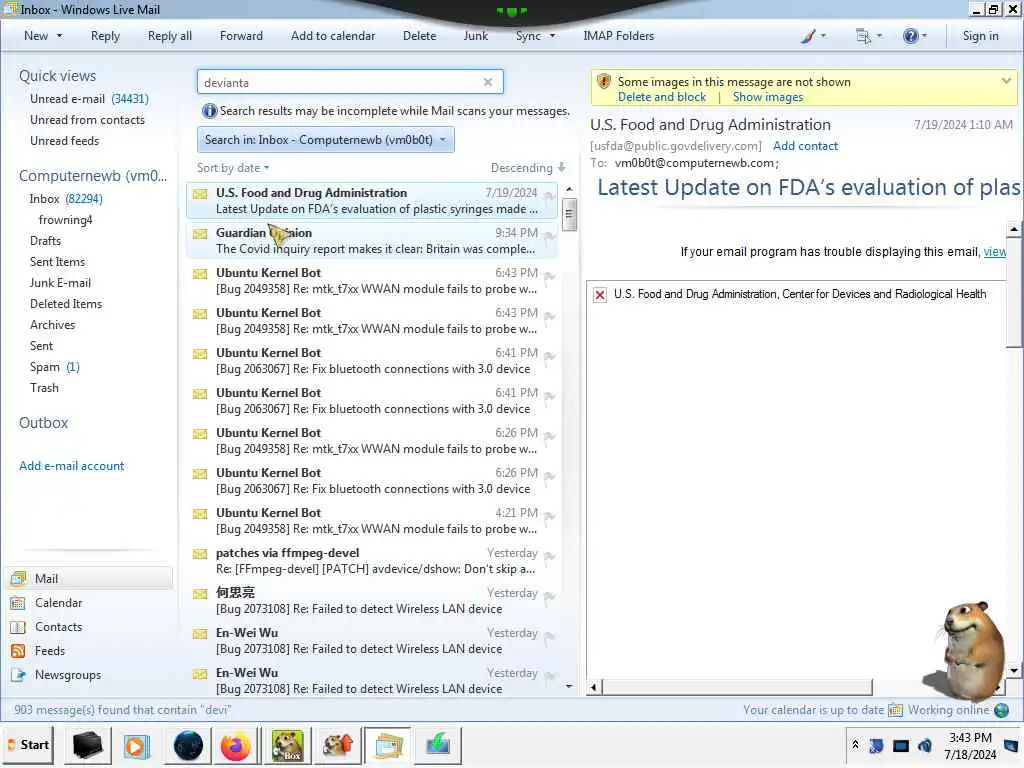Click the blocked image red X placeholder
This screenshot has width=1024, height=768.
pyautogui.click(x=600, y=295)
